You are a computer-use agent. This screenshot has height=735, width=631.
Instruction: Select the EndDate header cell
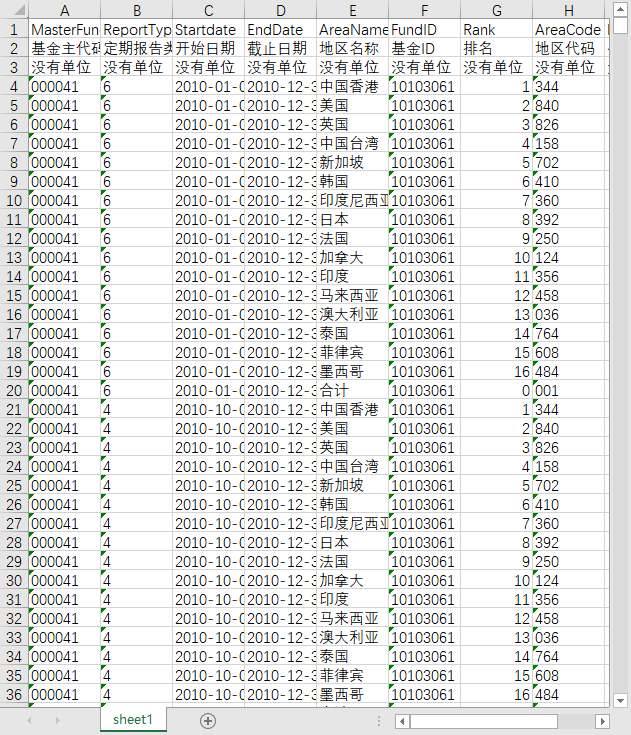pos(281,30)
